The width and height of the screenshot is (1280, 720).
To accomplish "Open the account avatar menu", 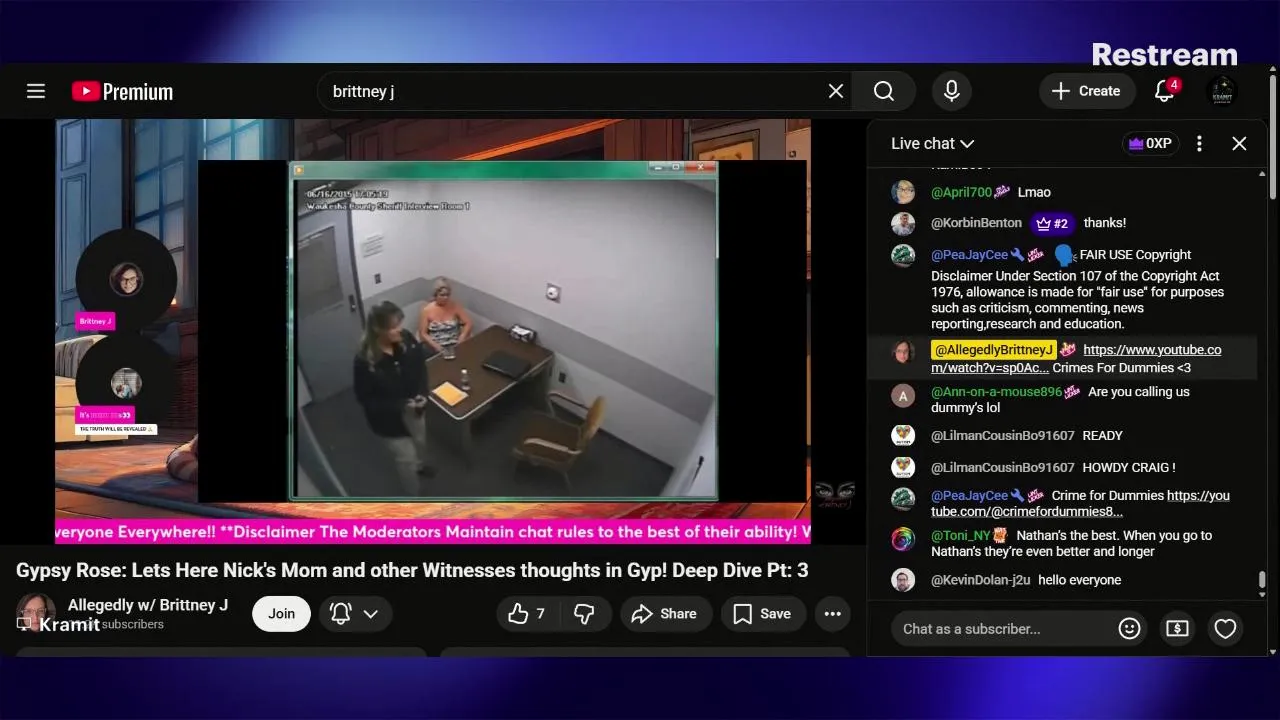I will tap(1222, 91).
